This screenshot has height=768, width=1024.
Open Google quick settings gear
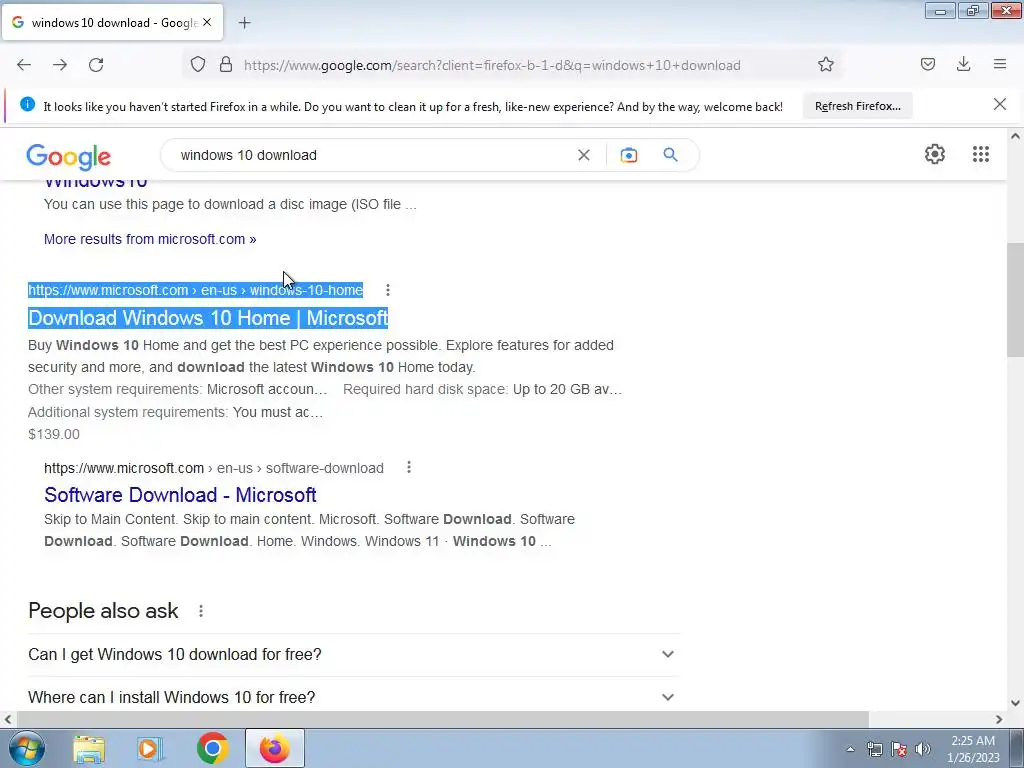(x=935, y=154)
